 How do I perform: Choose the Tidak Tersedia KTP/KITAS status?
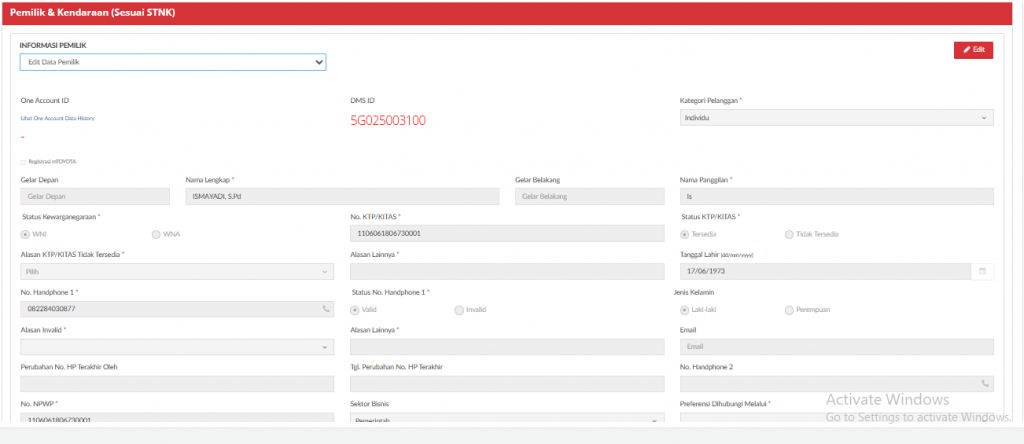(x=790, y=234)
